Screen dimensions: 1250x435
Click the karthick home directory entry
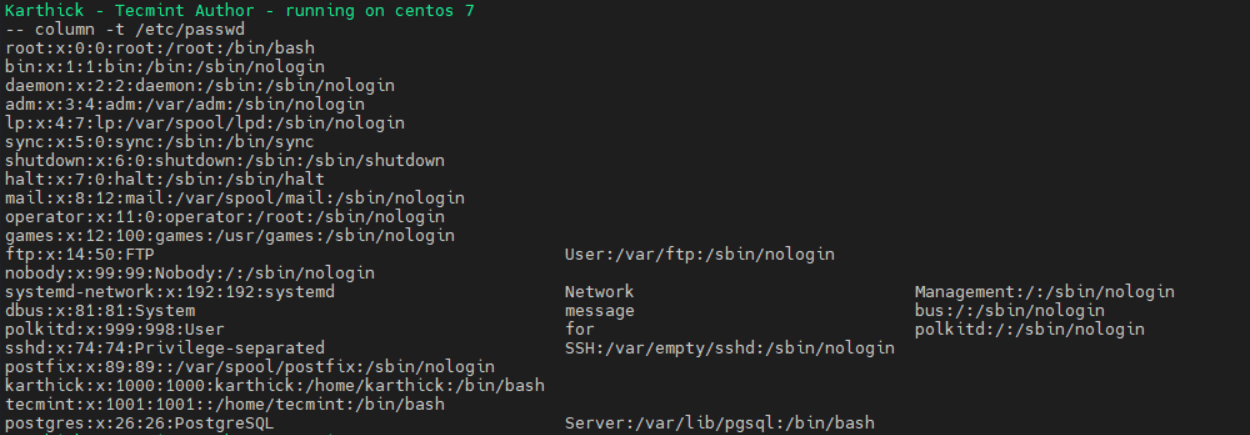[x=275, y=385]
